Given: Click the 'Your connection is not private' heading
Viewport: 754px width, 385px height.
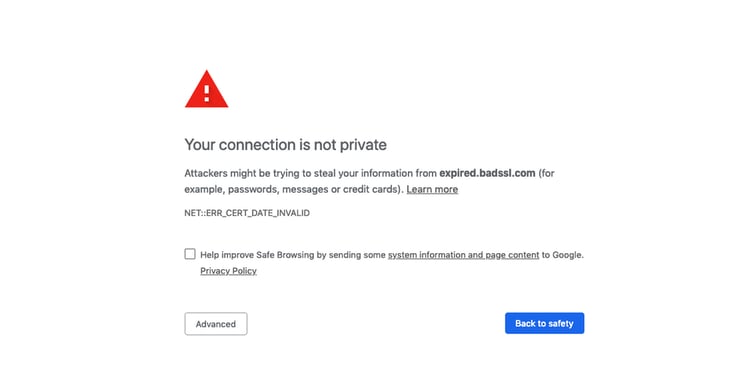Looking at the screenshot, I should pos(286,145).
